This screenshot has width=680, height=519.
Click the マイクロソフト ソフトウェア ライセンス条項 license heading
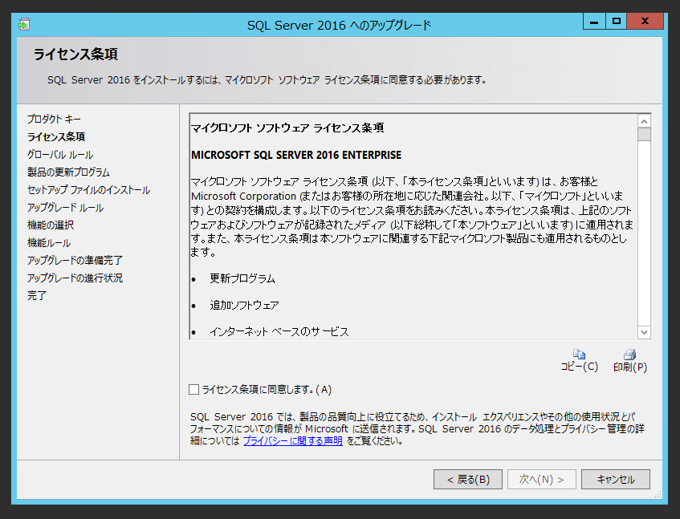287,128
